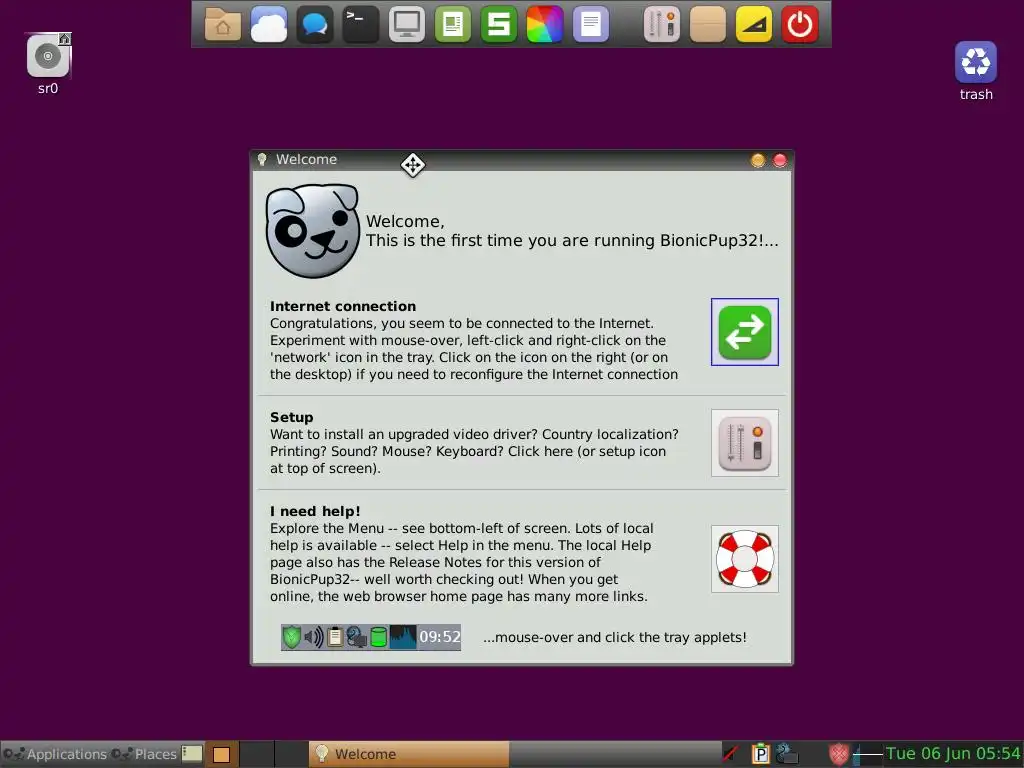
Task: Launch the cloud web browser icon
Action: click(268, 24)
